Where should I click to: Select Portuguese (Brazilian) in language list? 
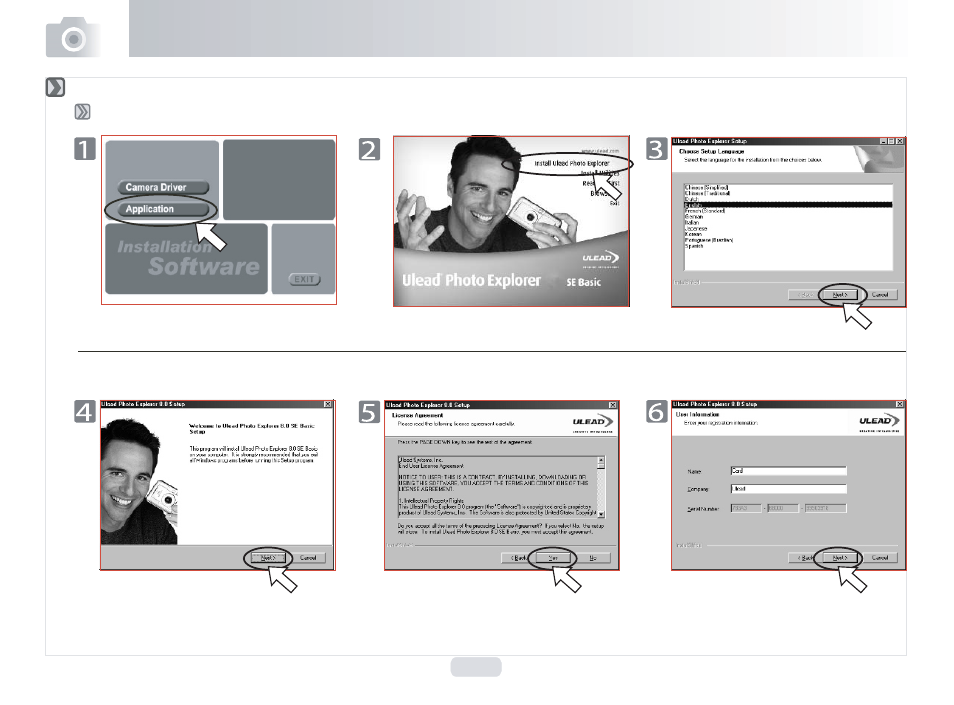click(709, 240)
